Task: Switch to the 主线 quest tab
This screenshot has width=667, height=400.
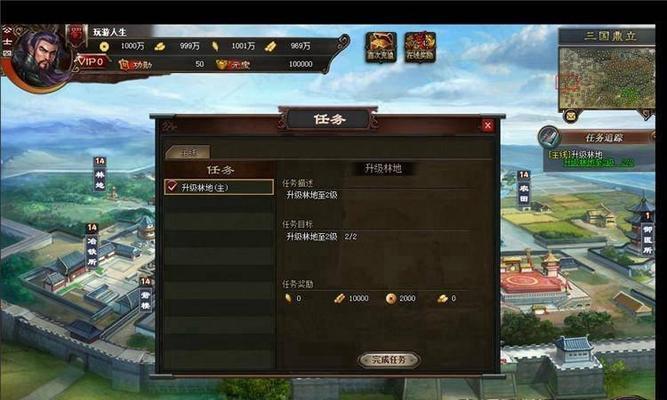Action: tap(189, 152)
